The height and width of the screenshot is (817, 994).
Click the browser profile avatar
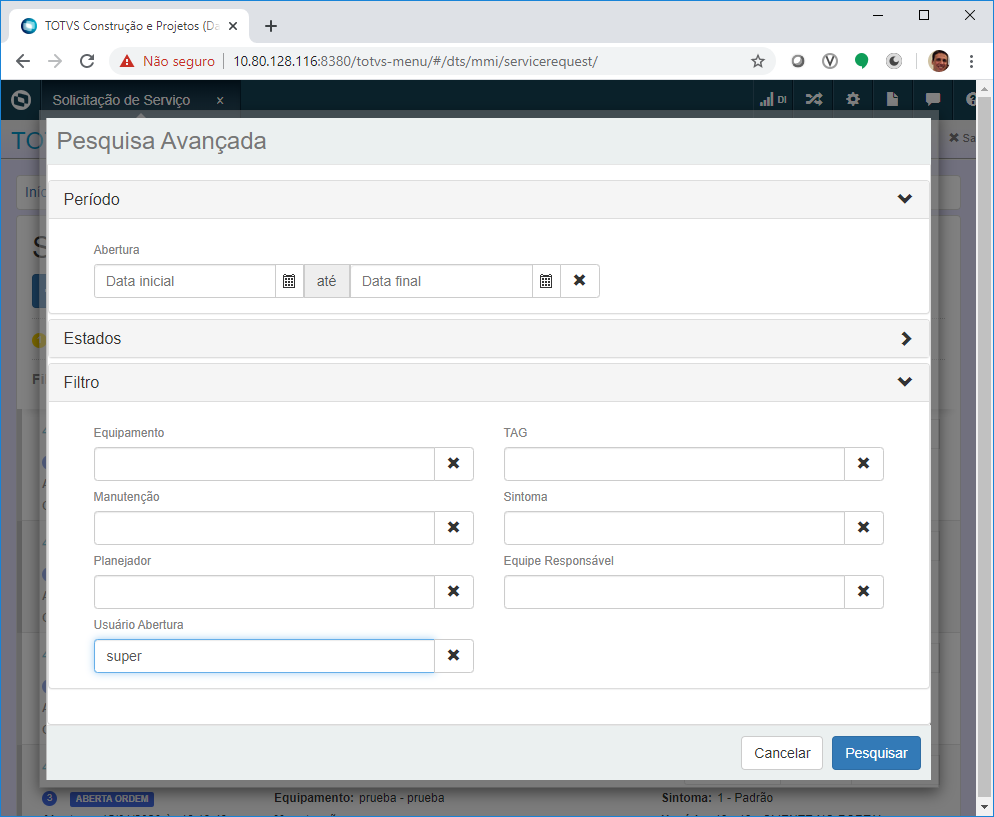[x=939, y=61]
